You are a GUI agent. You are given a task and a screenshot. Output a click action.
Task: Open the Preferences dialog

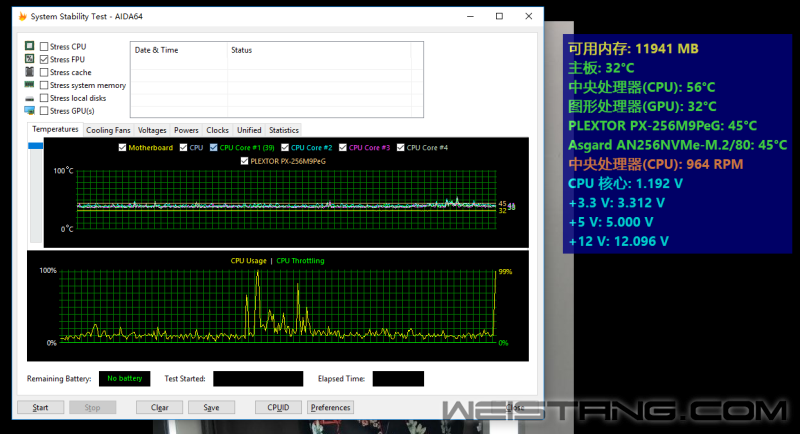[330, 408]
